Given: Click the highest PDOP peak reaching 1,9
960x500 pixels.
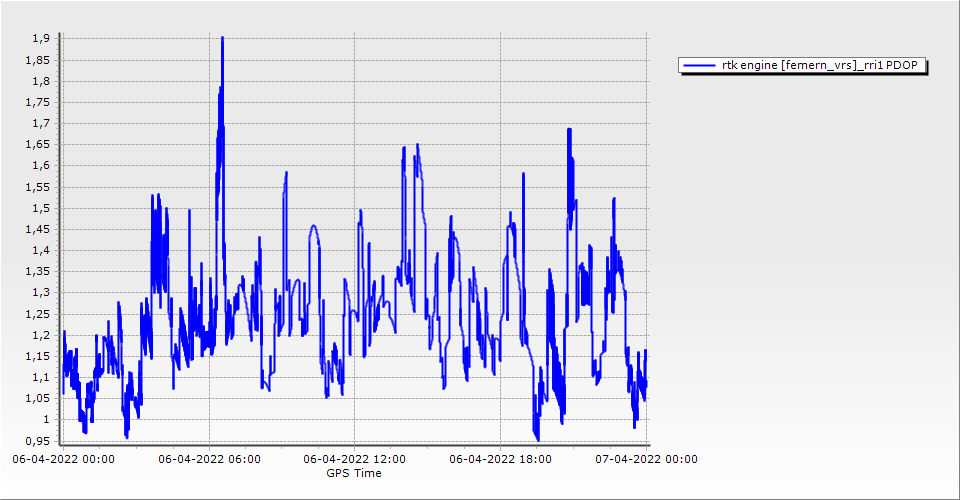Looking at the screenshot, I should [222, 39].
